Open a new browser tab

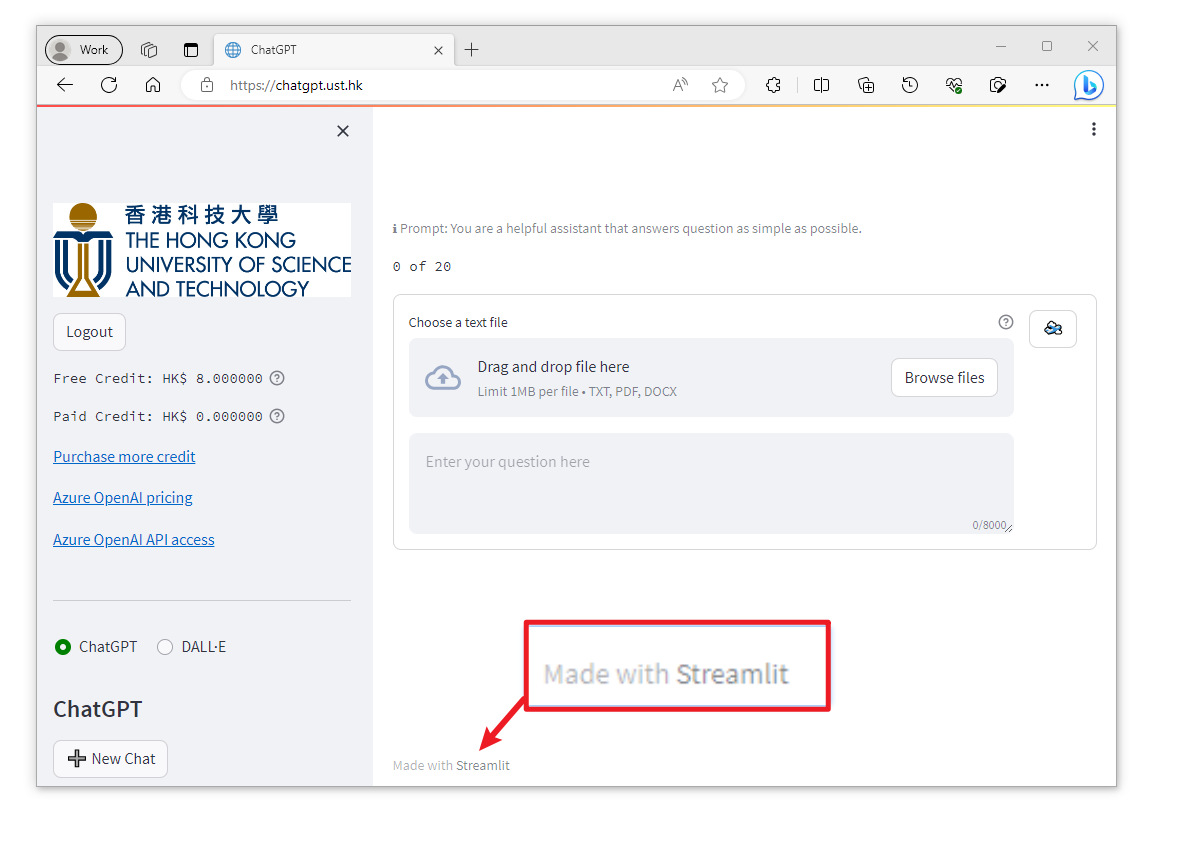point(471,49)
